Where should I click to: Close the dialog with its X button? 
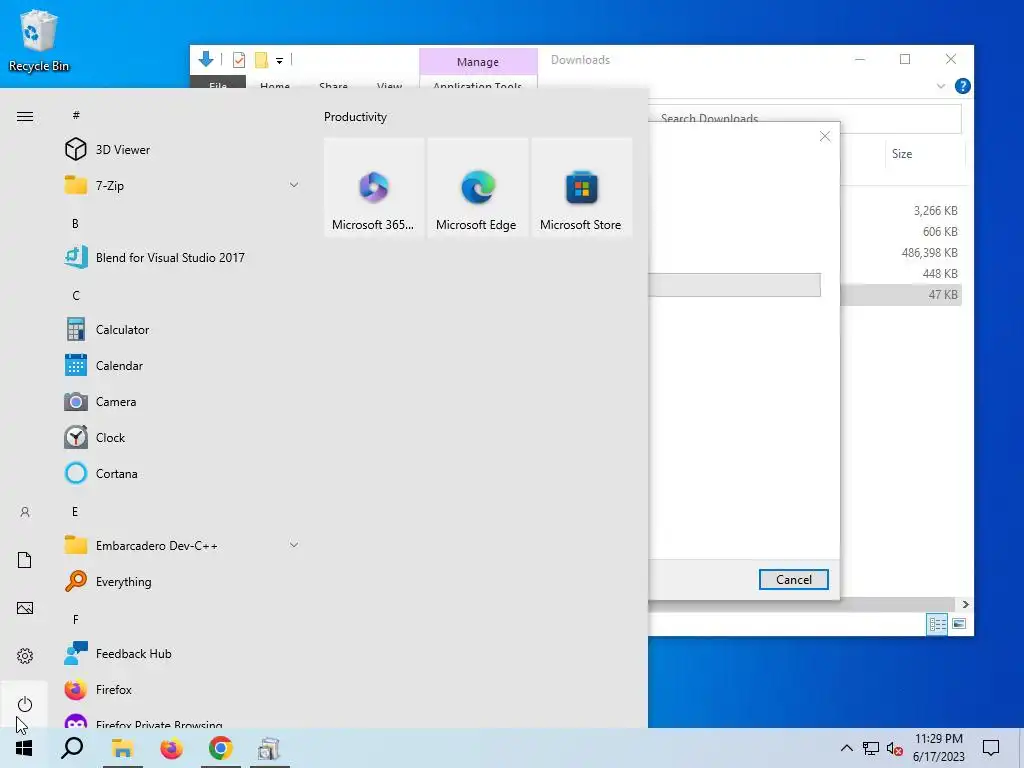(825, 136)
